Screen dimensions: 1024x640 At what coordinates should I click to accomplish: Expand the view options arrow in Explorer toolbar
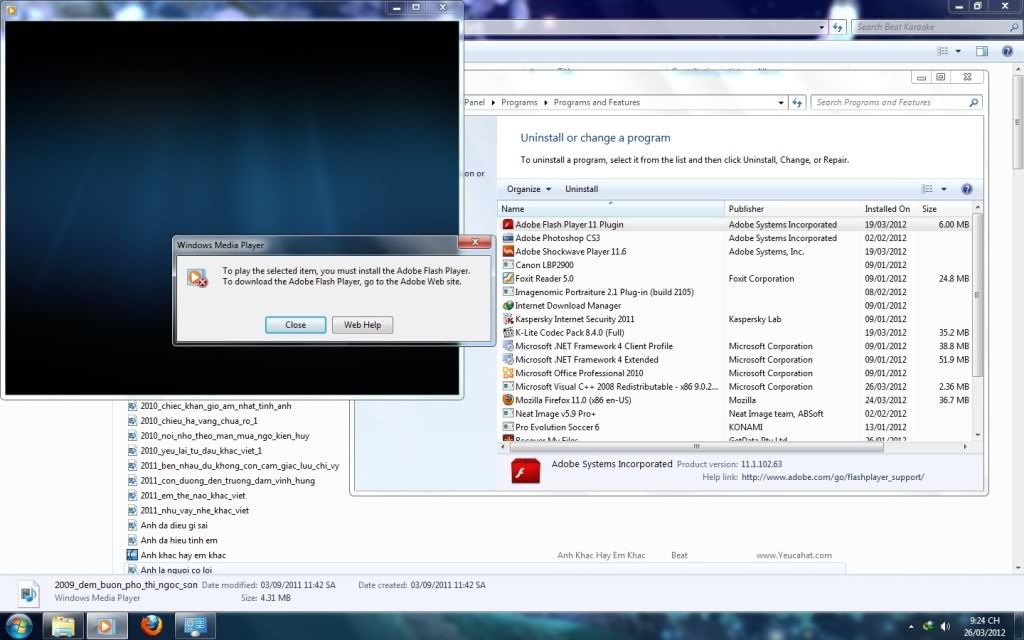tap(958, 51)
